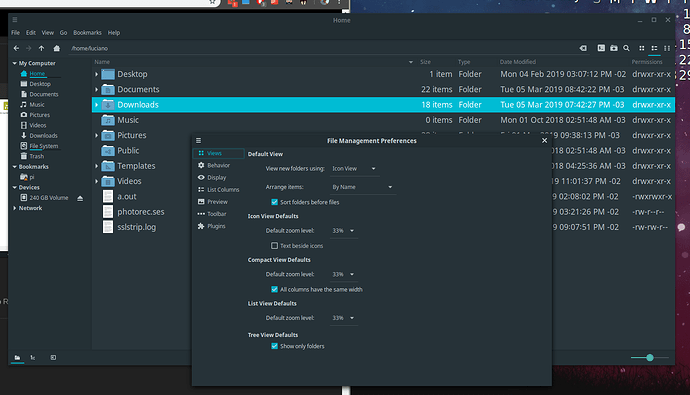The image size is (690, 395).
Task: Open the Help menu
Action: pyautogui.click(x=114, y=33)
